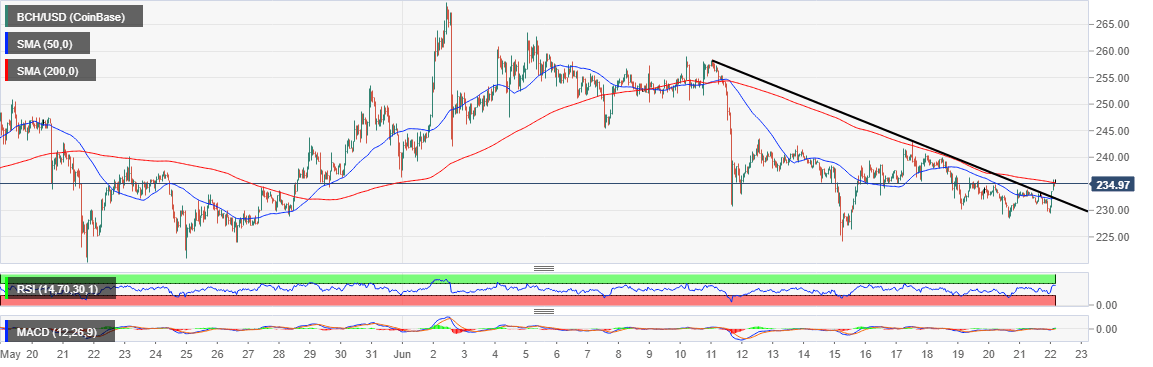Click the 26 date label on time axis
The height and width of the screenshot is (367, 1153).
pyautogui.click(x=217, y=354)
